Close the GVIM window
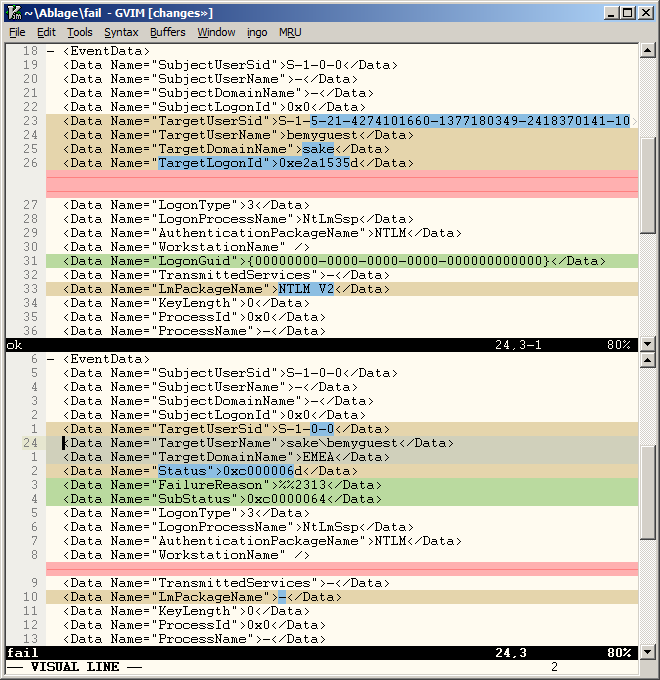 coord(646,13)
